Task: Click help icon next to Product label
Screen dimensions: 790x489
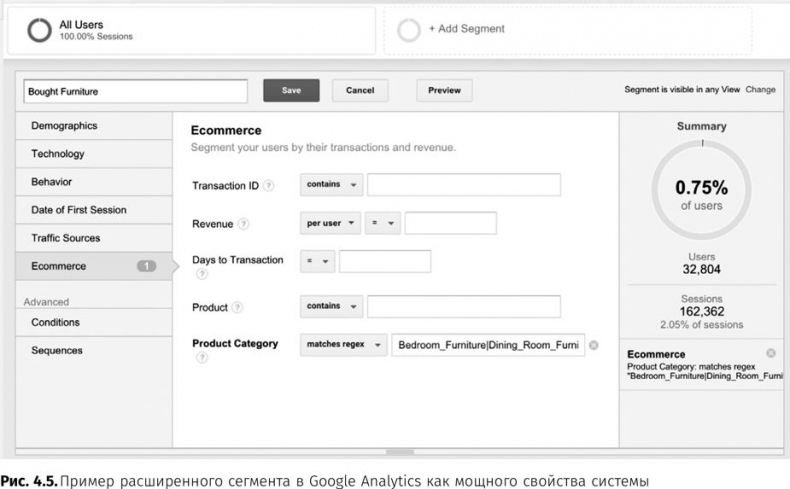Action: pos(238,308)
